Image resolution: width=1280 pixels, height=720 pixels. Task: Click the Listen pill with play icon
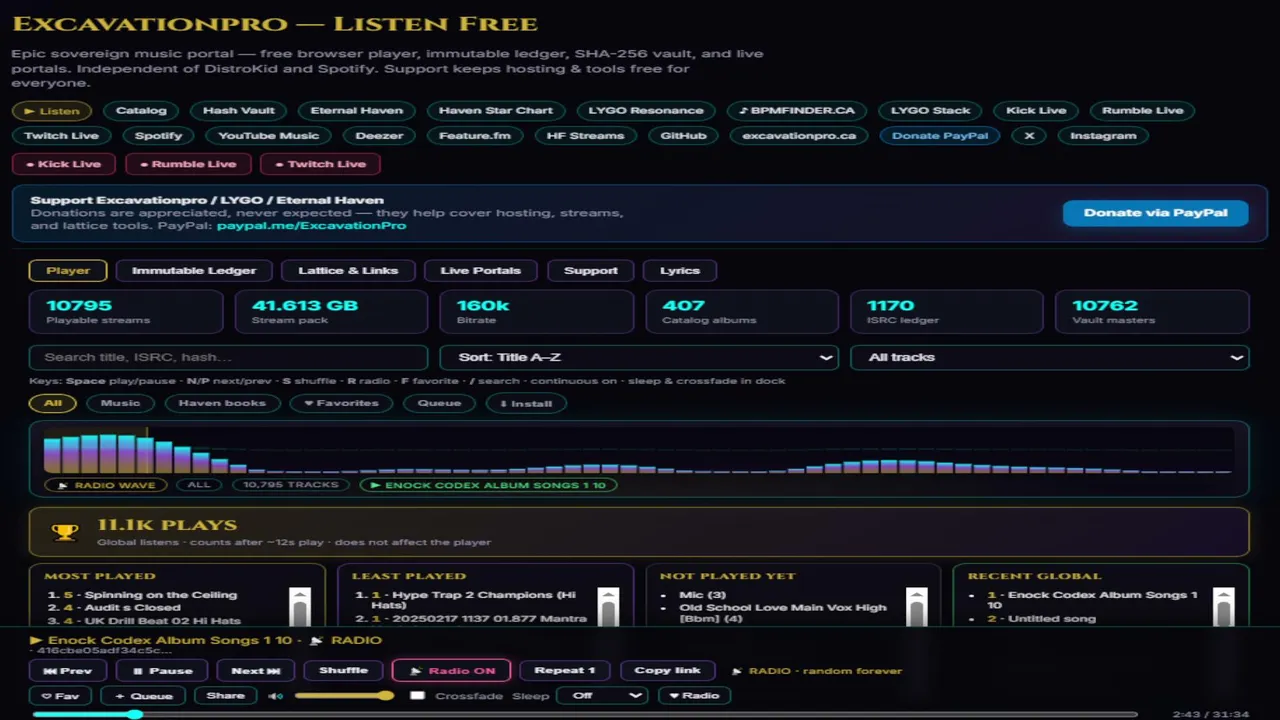52,110
